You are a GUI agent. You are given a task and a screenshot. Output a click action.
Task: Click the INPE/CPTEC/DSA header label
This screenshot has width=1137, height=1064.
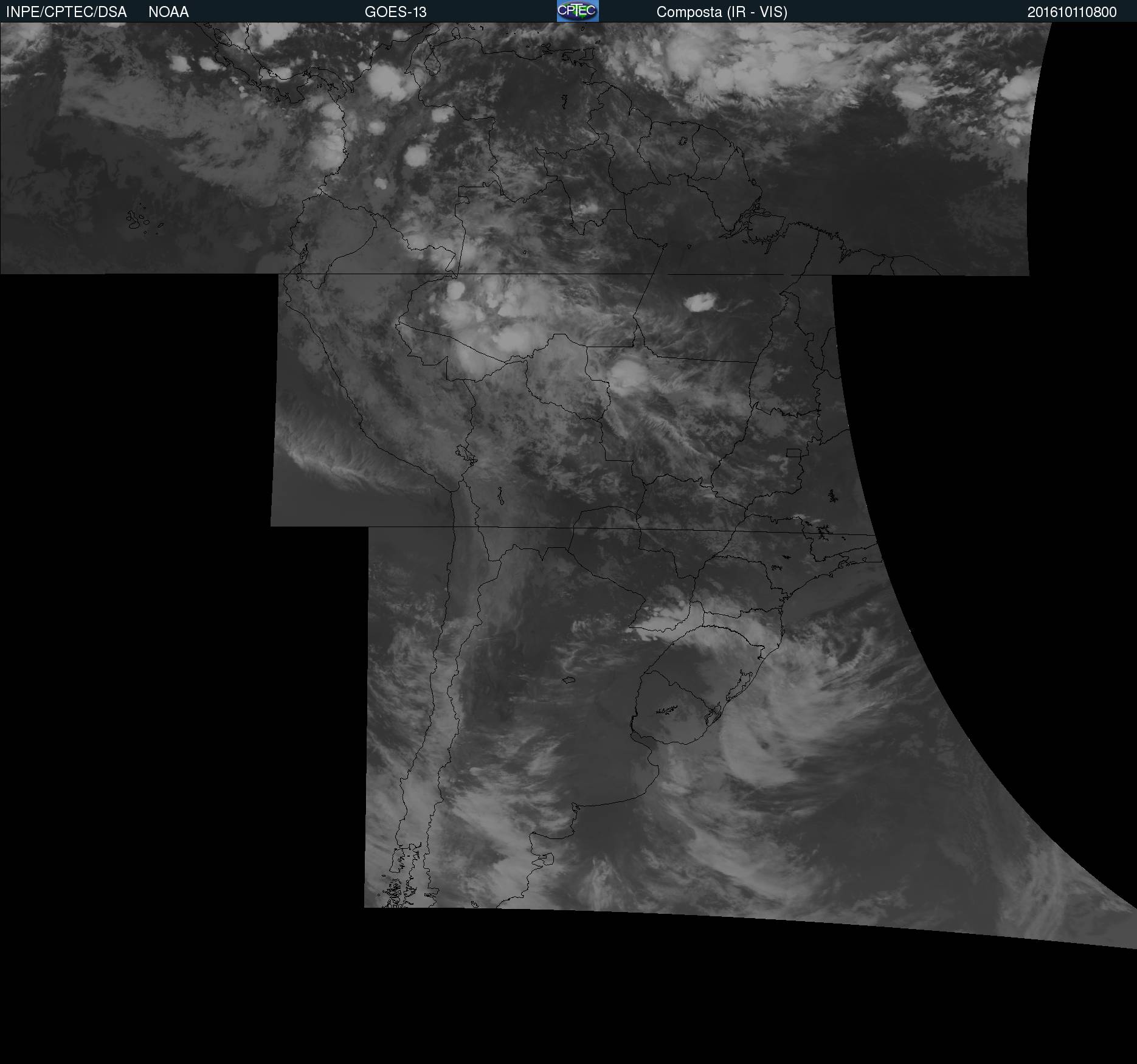coord(66,12)
